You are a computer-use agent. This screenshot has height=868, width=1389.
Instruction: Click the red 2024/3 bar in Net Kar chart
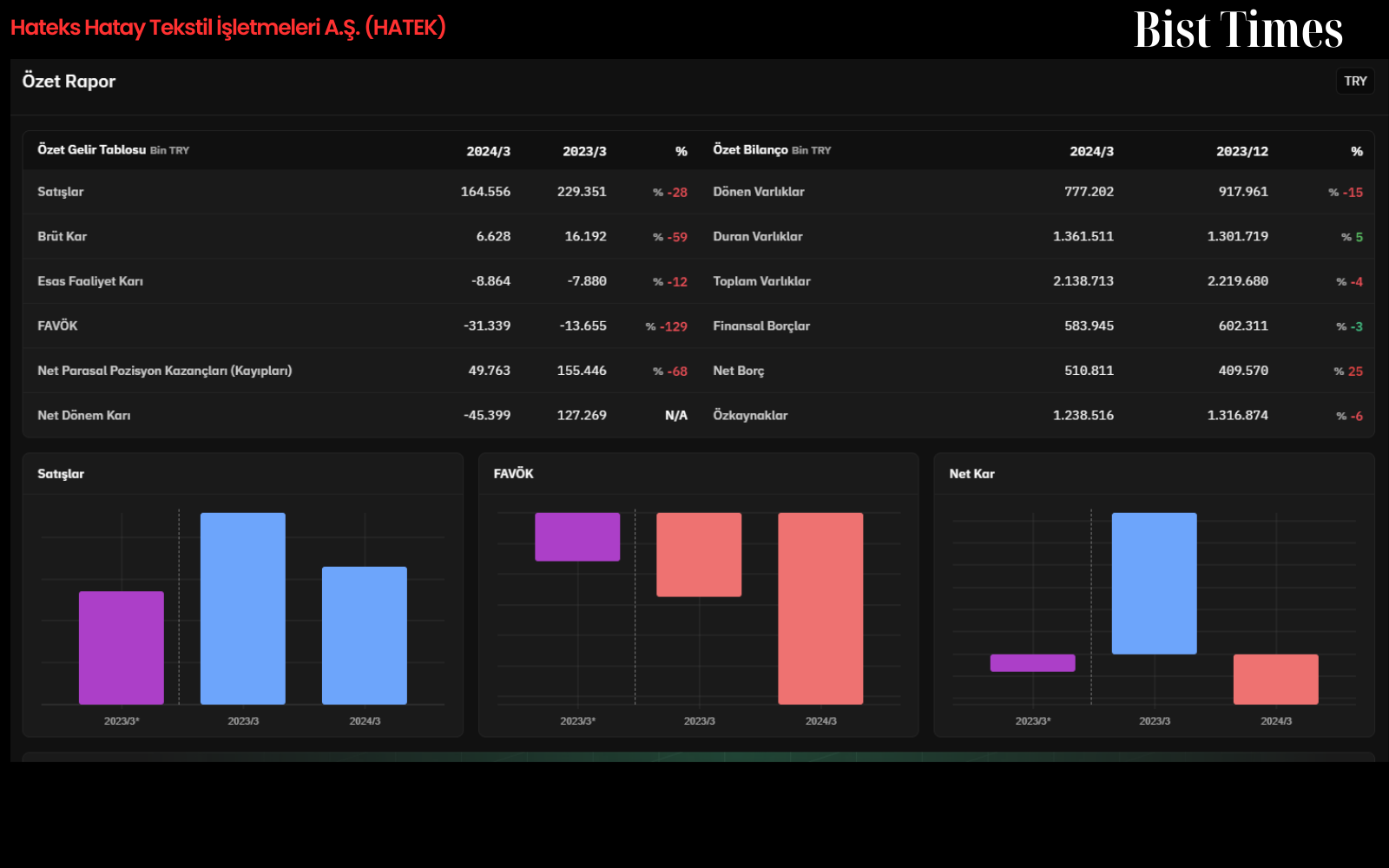pos(1275,679)
